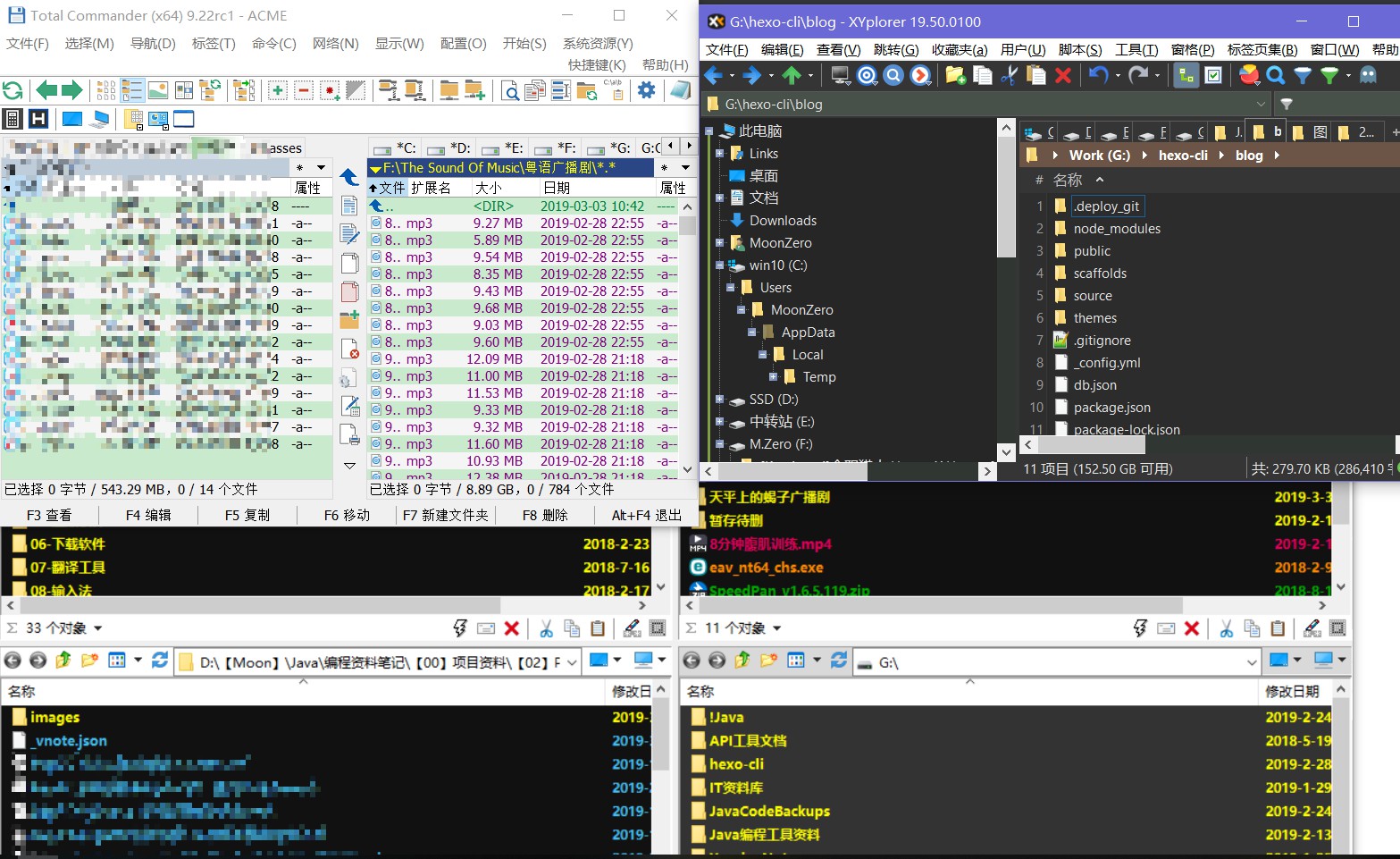This screenshot has width=1400, height=859.
Task: Click the H icon in Total Commander
Action: (x=38, y=118)
